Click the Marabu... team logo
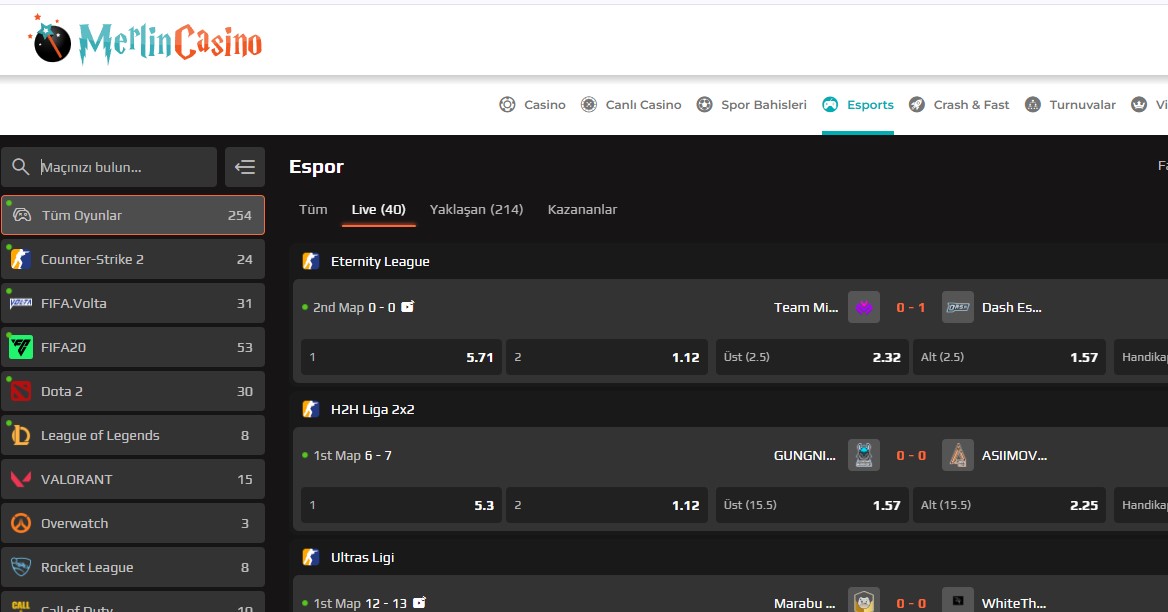Screen dimensions: 1168x612 click(x=864, y=600)
